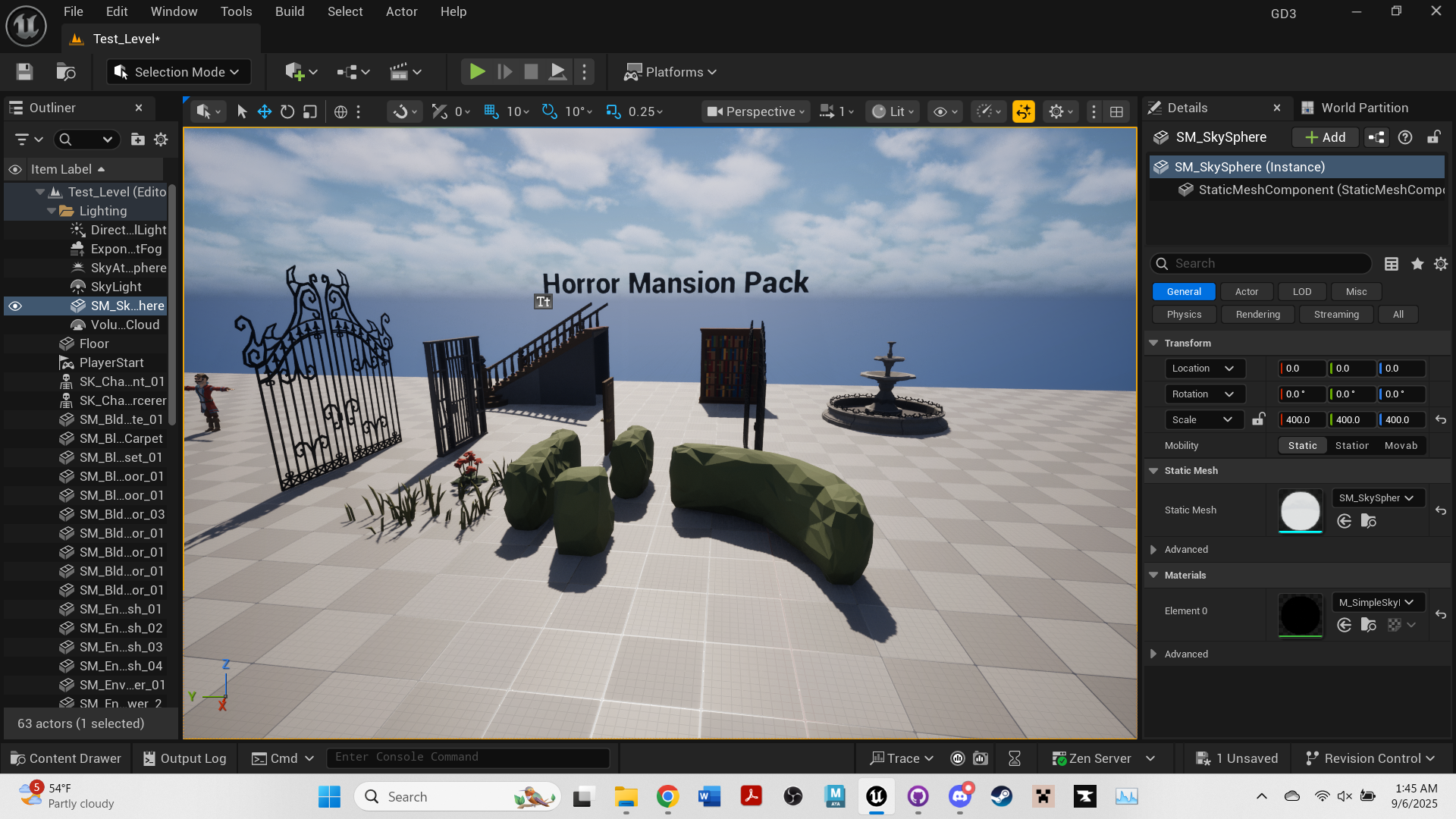1456x819 pixels.
Task: Open the Actor menu
Action: [x=401, y=11]
